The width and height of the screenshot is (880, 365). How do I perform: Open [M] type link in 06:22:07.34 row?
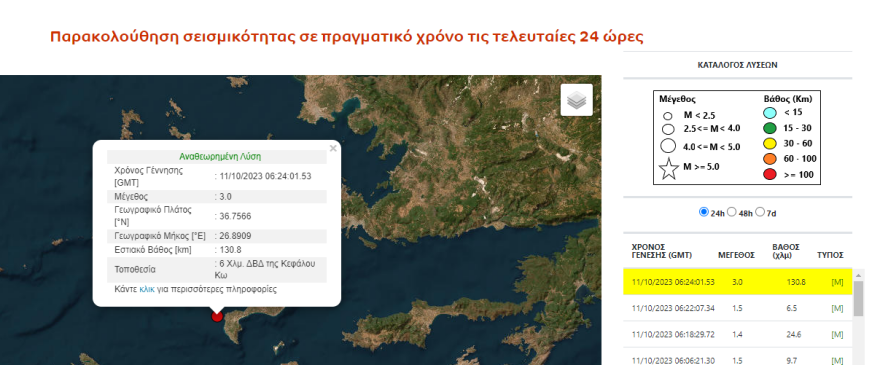(x=837, y=308)
